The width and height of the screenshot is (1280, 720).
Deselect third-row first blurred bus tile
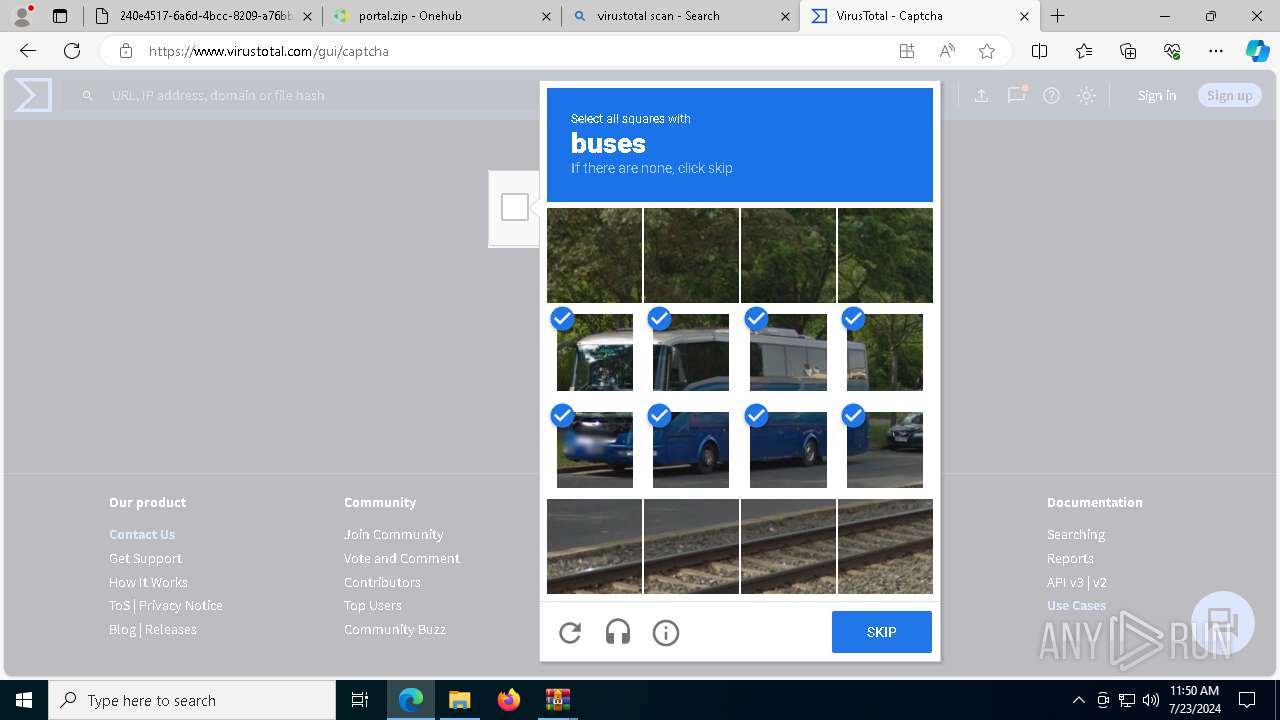click(594, 449)
